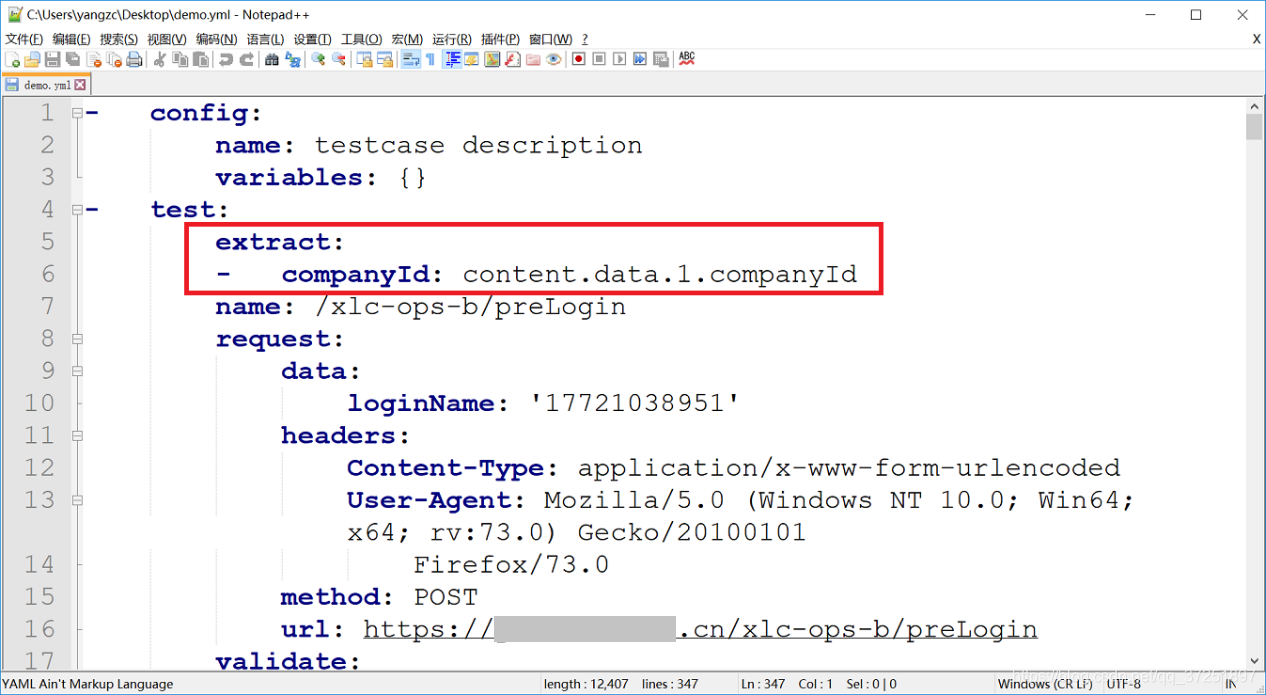The height and width of the screenshot is (695, 1266).
Task: Click the Copy toolbar icon
Action: [179, 60]
